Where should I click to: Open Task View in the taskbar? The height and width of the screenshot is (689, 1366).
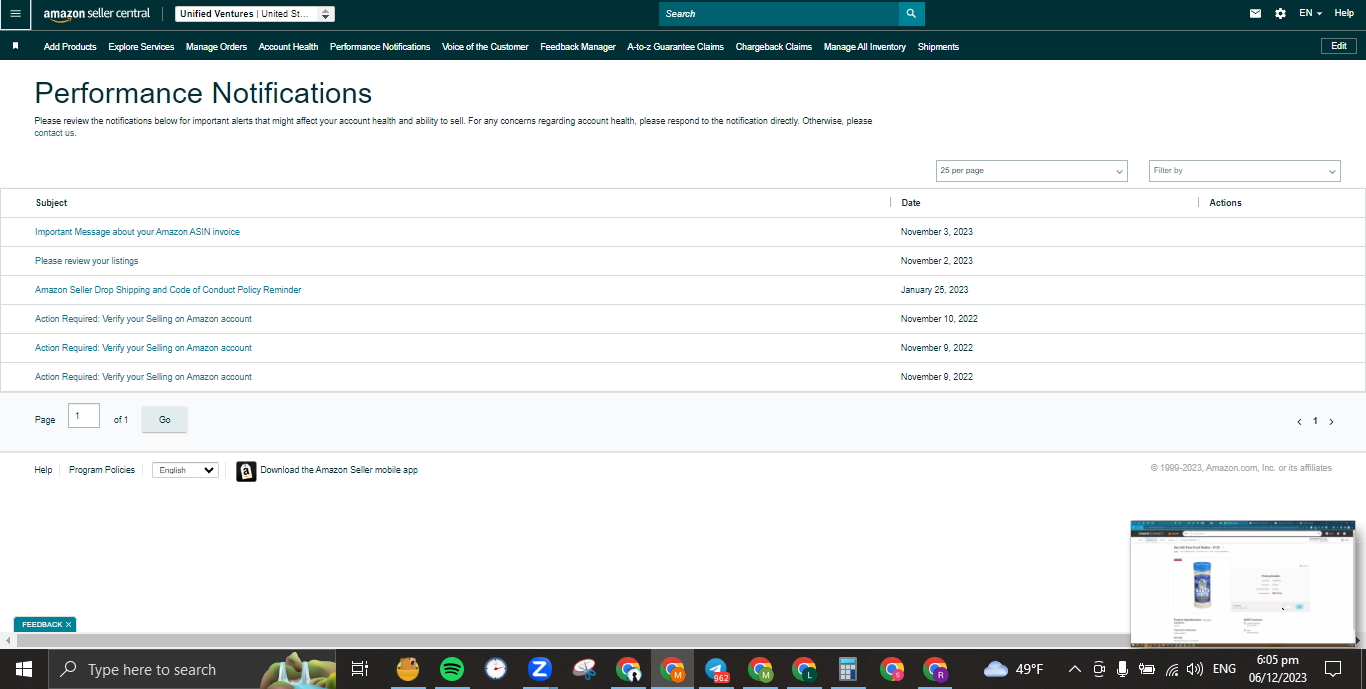coord(361,669)
